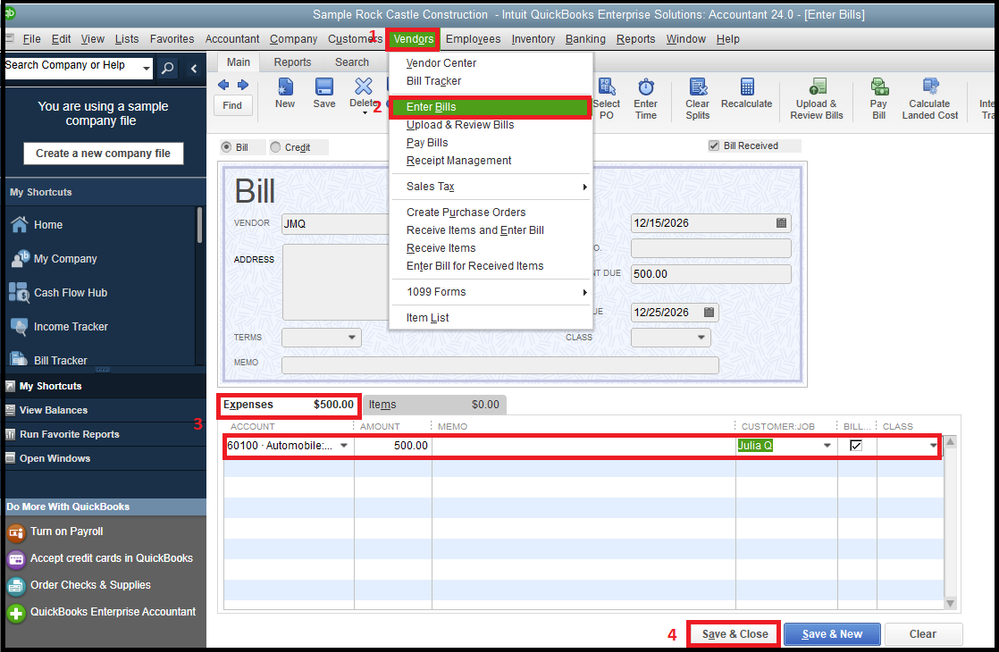Screen dimensions: 999x652
Task: Click the Vendor field containing JMQ
Action: point(335,224)
